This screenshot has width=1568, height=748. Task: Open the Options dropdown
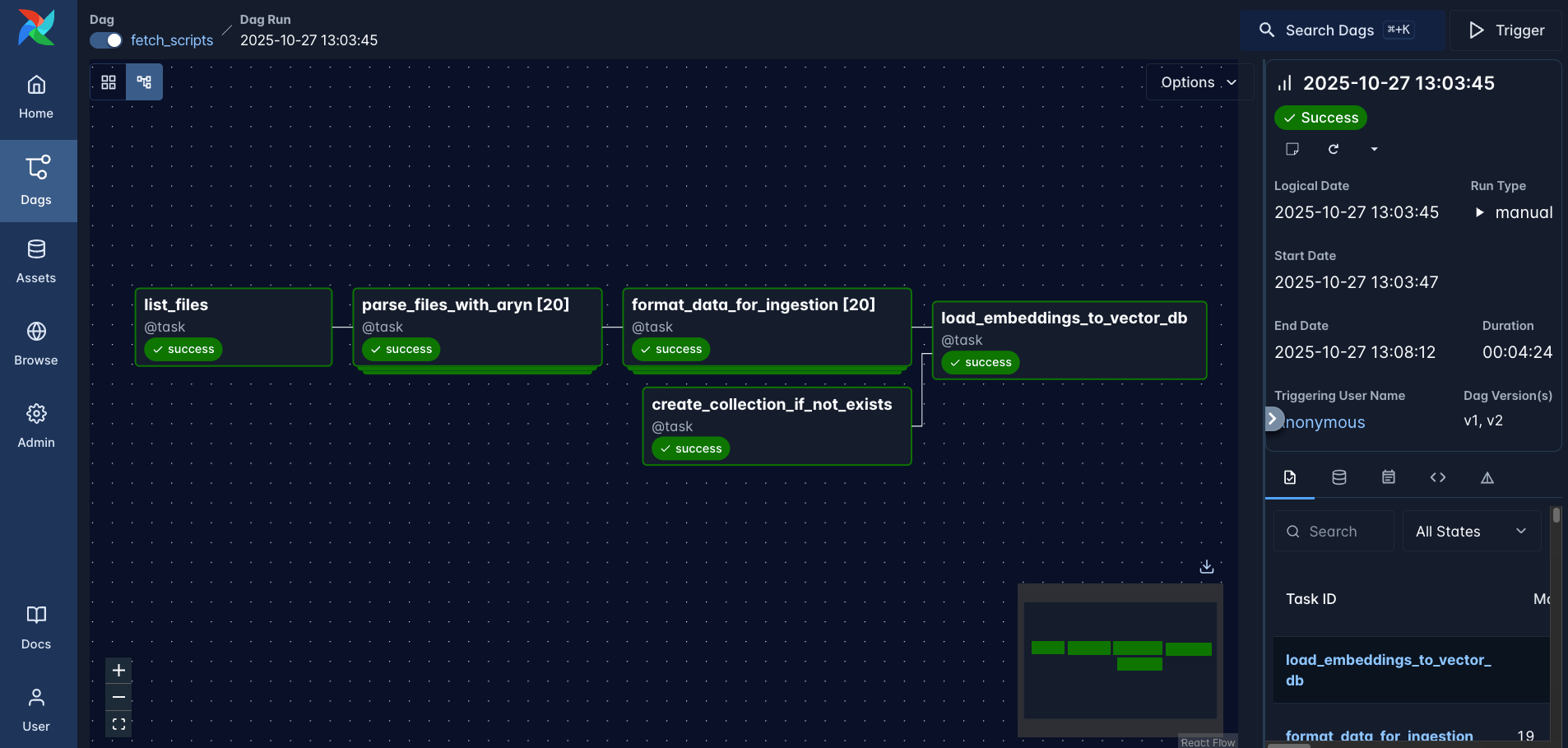click(1198, 82)
